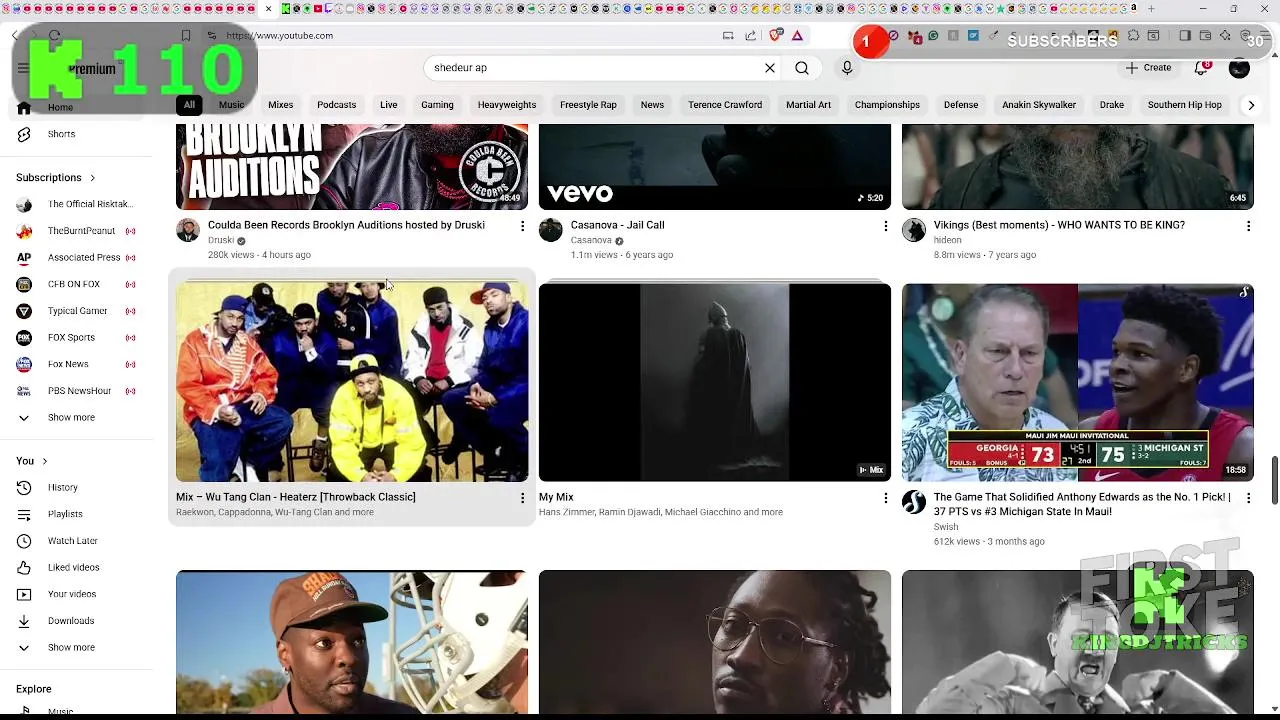Open the more options menu for Druski Brooklyn Auditions video

tap(522, 226)
